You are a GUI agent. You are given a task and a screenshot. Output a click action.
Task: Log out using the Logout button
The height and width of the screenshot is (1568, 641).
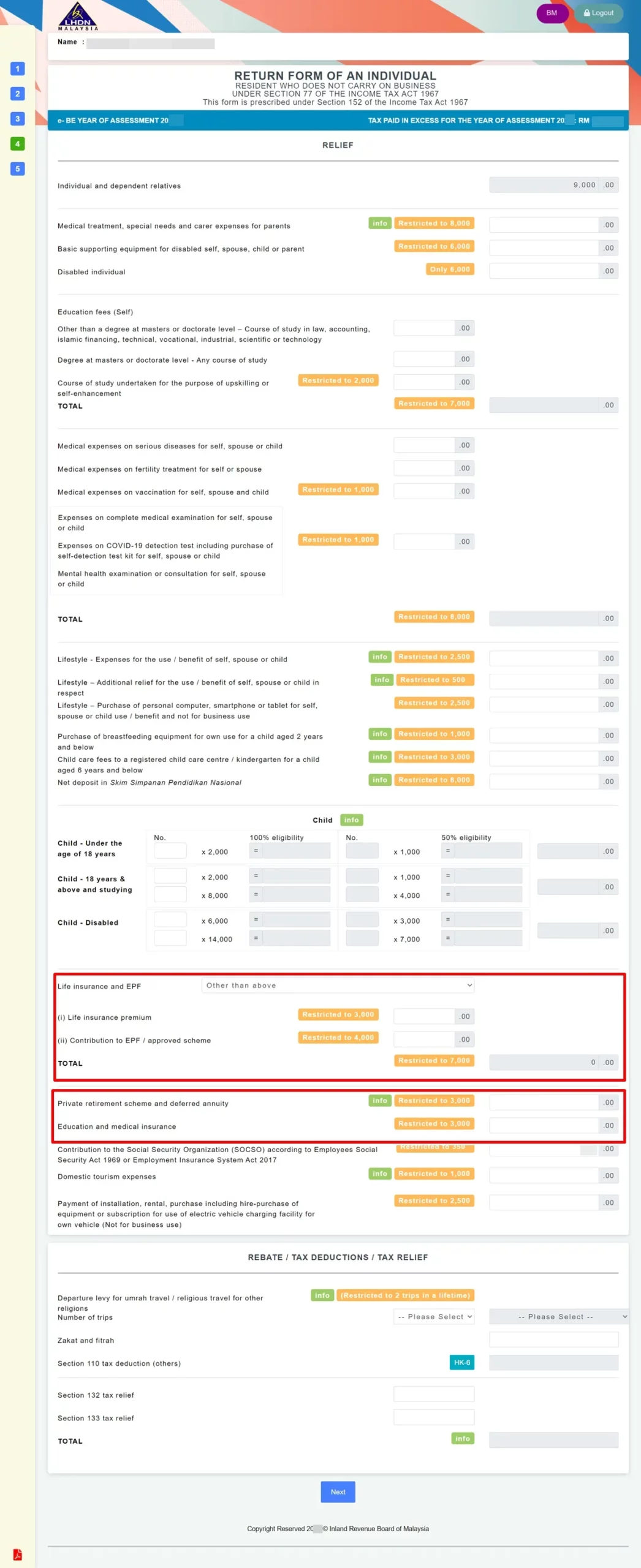pos(598,13)
